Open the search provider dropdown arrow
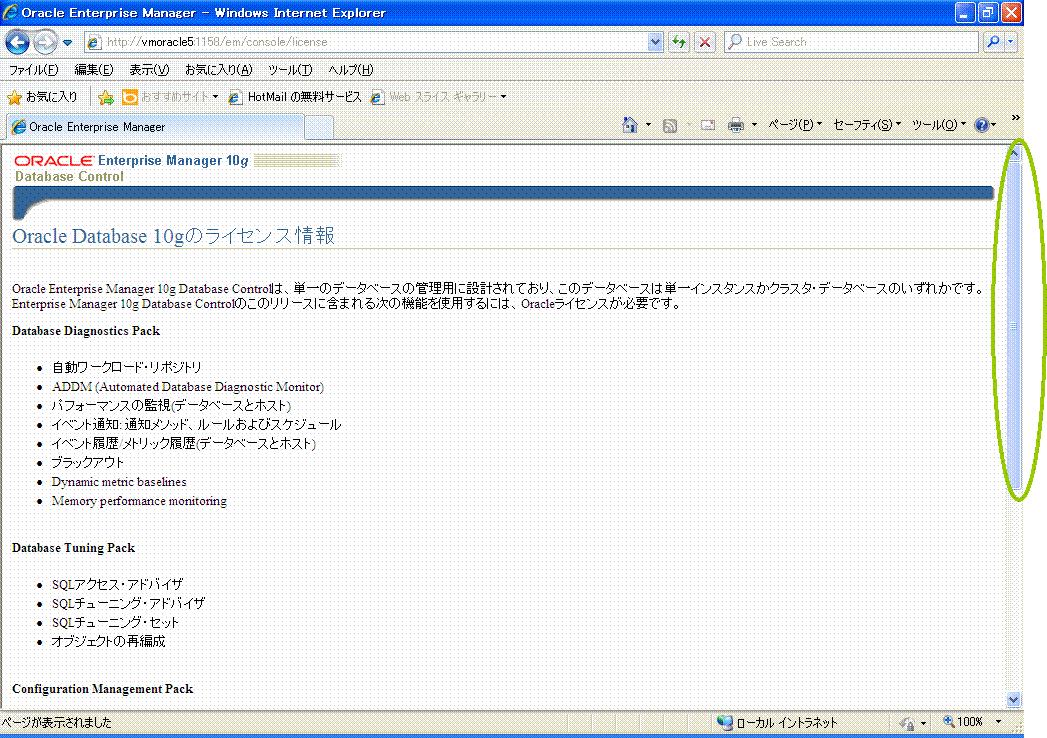This screenshot has height=738, width=1047. point(1011,41)
